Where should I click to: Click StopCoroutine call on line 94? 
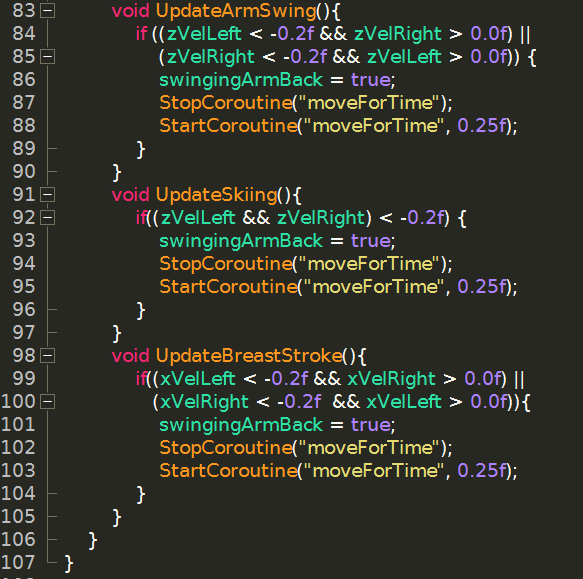[225, 264]
